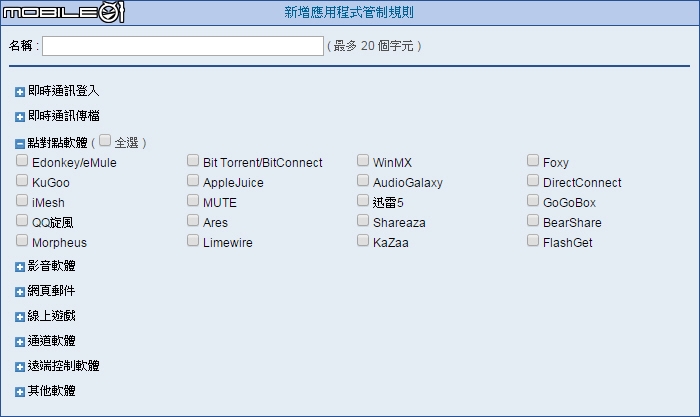
Task: Expand the 遠端控制軟體 category
Action: click(20, 367)
